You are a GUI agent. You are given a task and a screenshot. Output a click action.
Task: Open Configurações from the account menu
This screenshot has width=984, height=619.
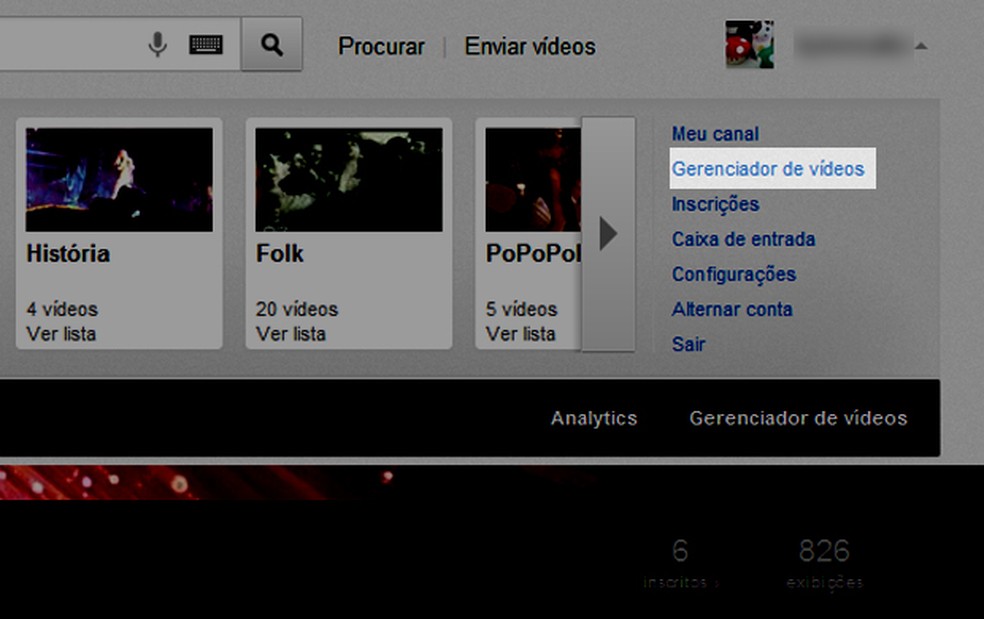pos(733,274)
